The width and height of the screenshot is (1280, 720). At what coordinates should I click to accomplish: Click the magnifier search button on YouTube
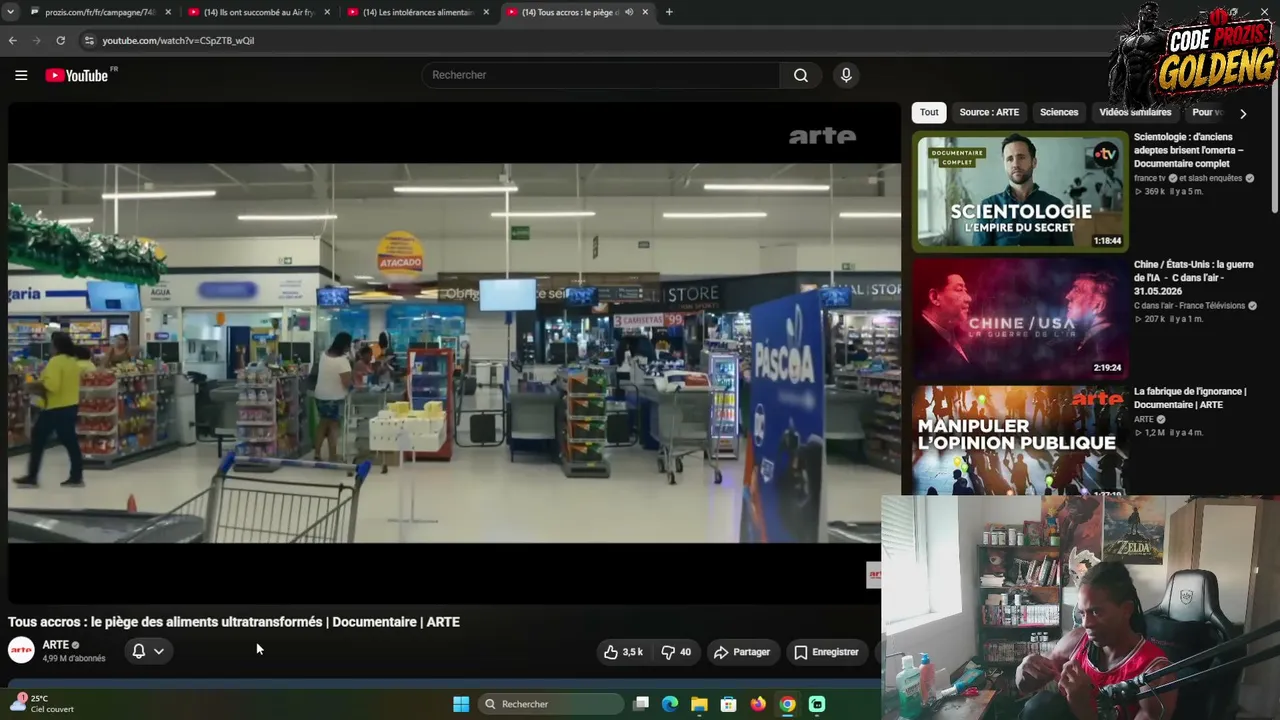tap(801, 75)
